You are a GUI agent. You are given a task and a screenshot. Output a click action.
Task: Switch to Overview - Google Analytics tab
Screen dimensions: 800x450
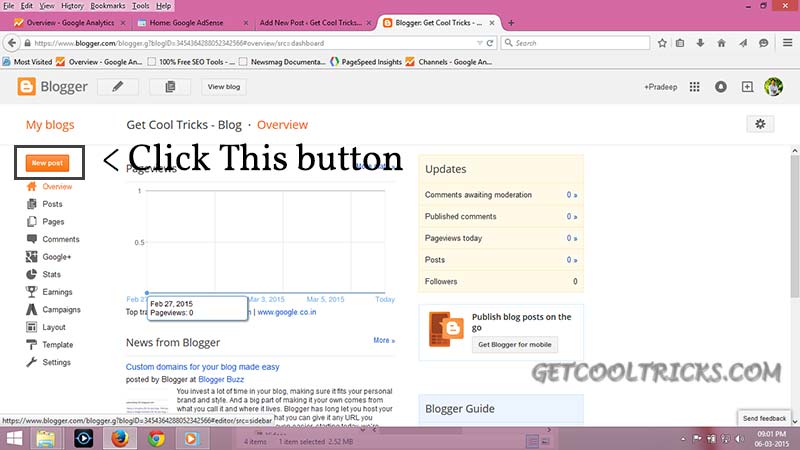pos(70,23)
